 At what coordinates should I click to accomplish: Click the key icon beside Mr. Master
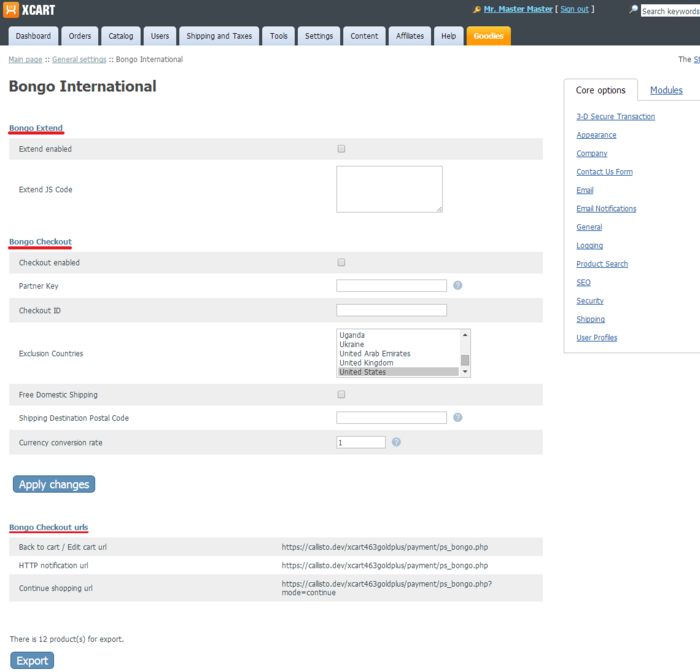click(477, 10)
